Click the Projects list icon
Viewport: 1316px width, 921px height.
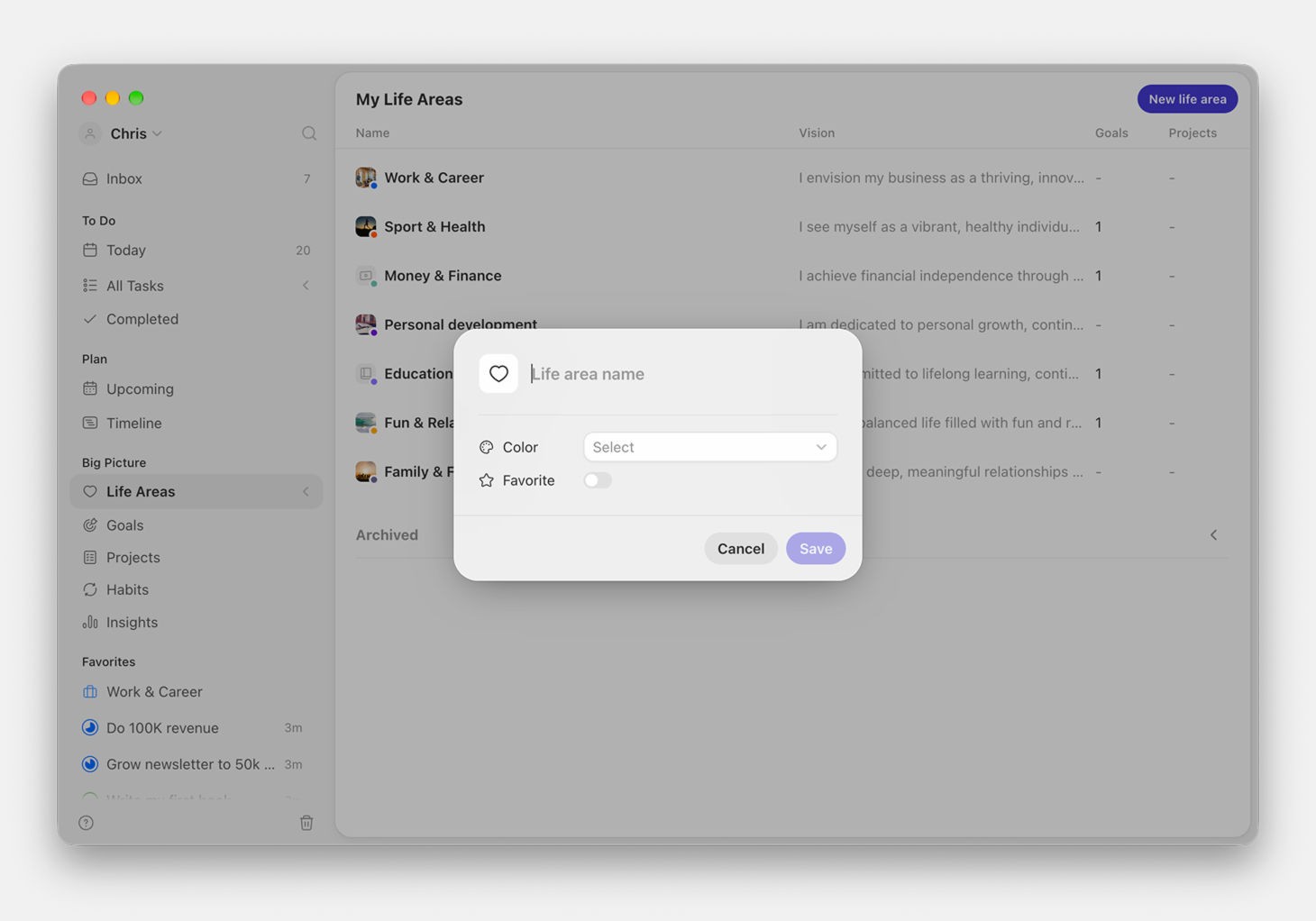click(x=90, y=557)
